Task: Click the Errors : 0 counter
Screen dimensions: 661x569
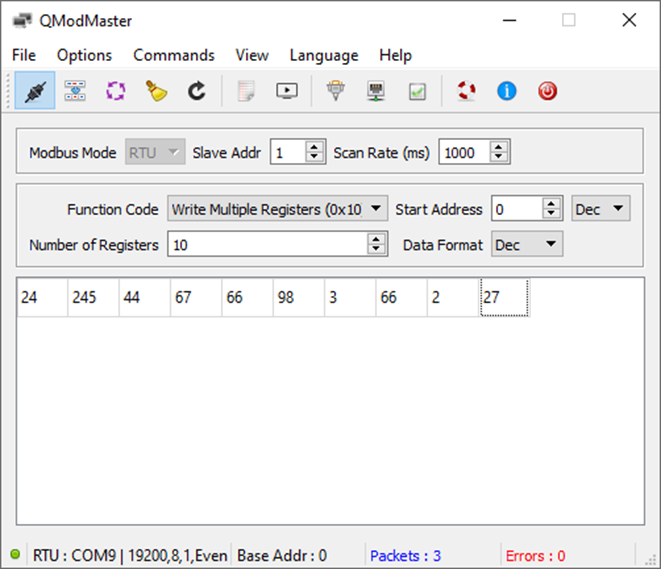Action: pyautogui.click(x=535, y=556)
